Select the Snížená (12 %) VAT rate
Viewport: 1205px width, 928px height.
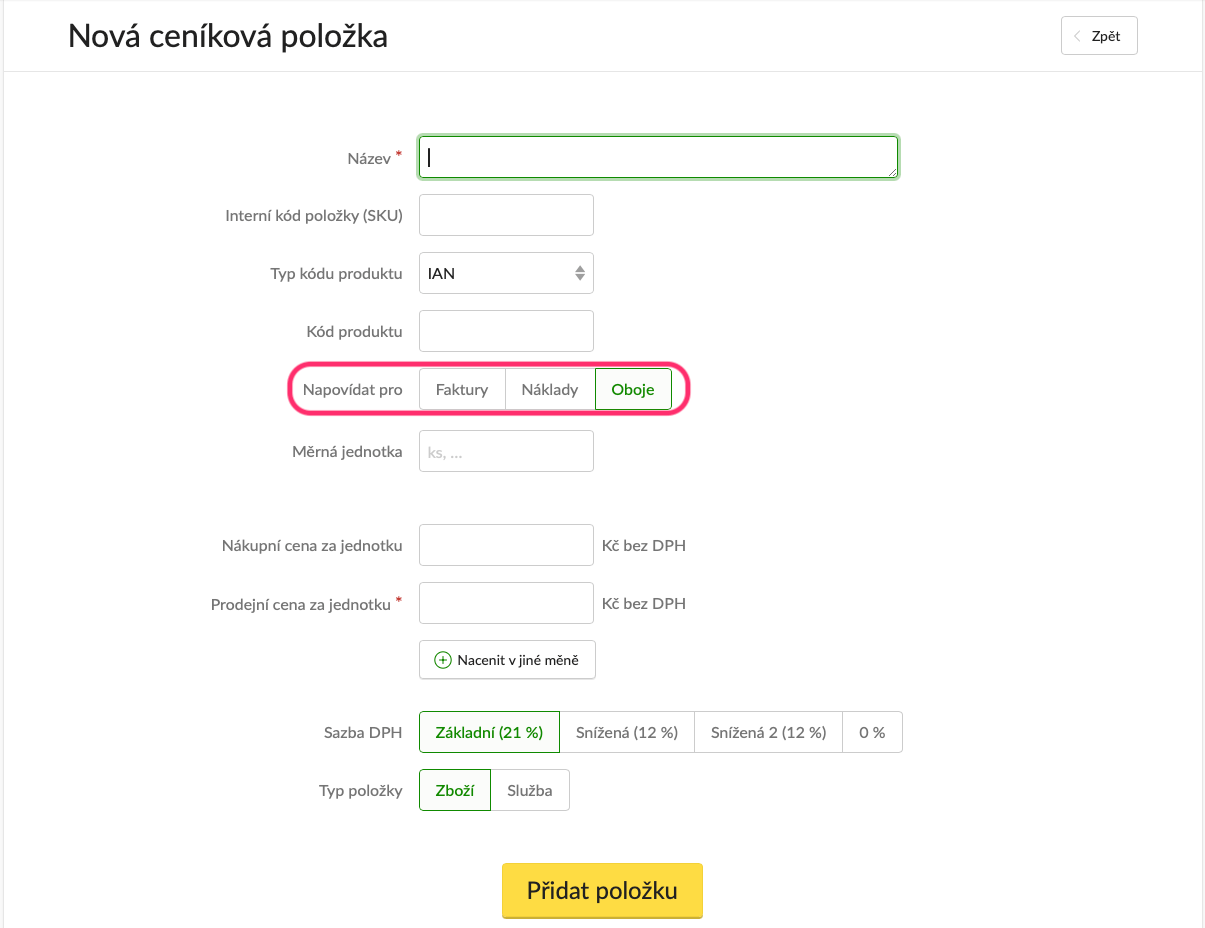(627, 732)
